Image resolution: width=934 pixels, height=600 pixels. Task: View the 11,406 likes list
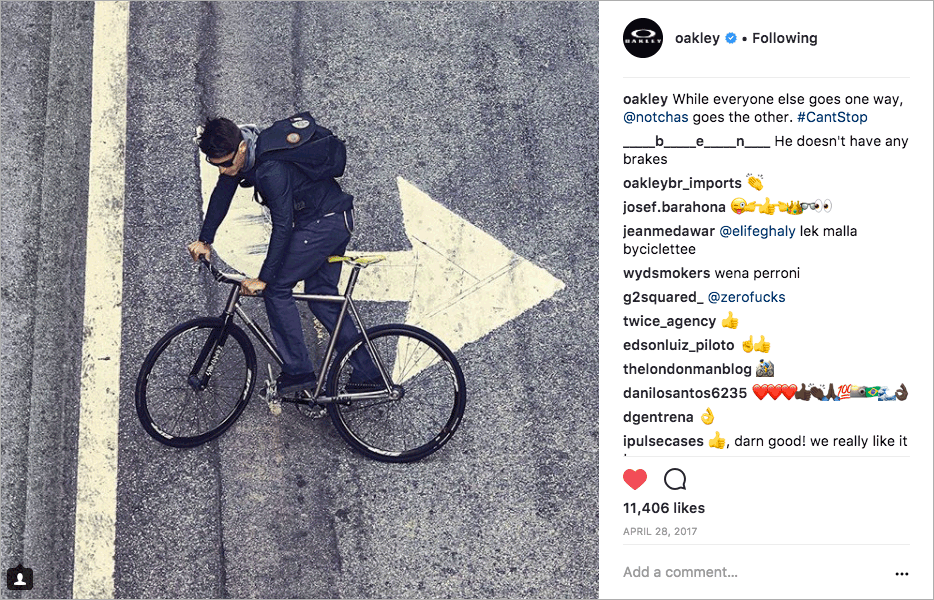(x=664, y=508)
